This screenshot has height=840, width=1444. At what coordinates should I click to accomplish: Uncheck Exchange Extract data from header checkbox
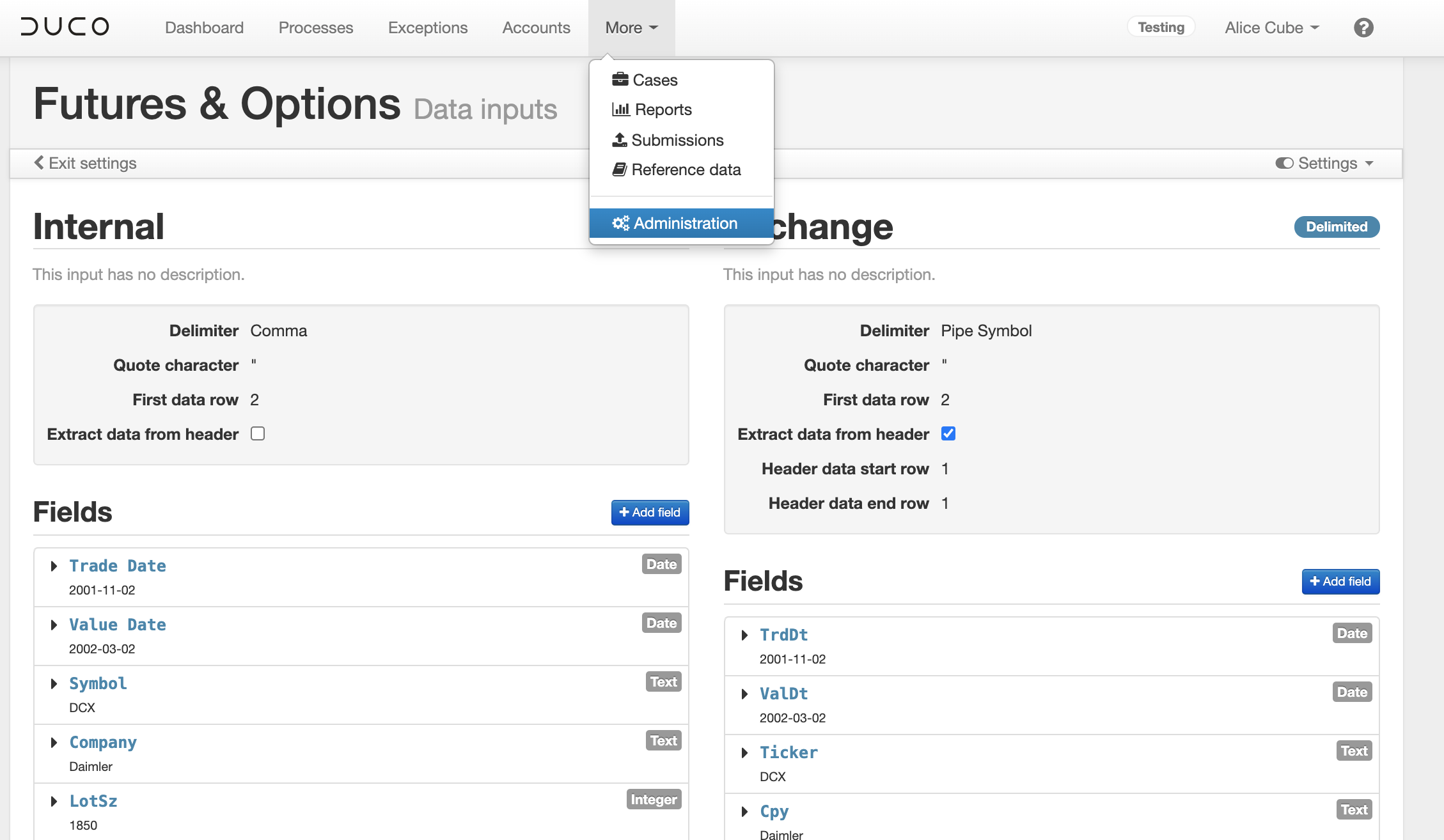pyautogui.click(x=948, y=433)
